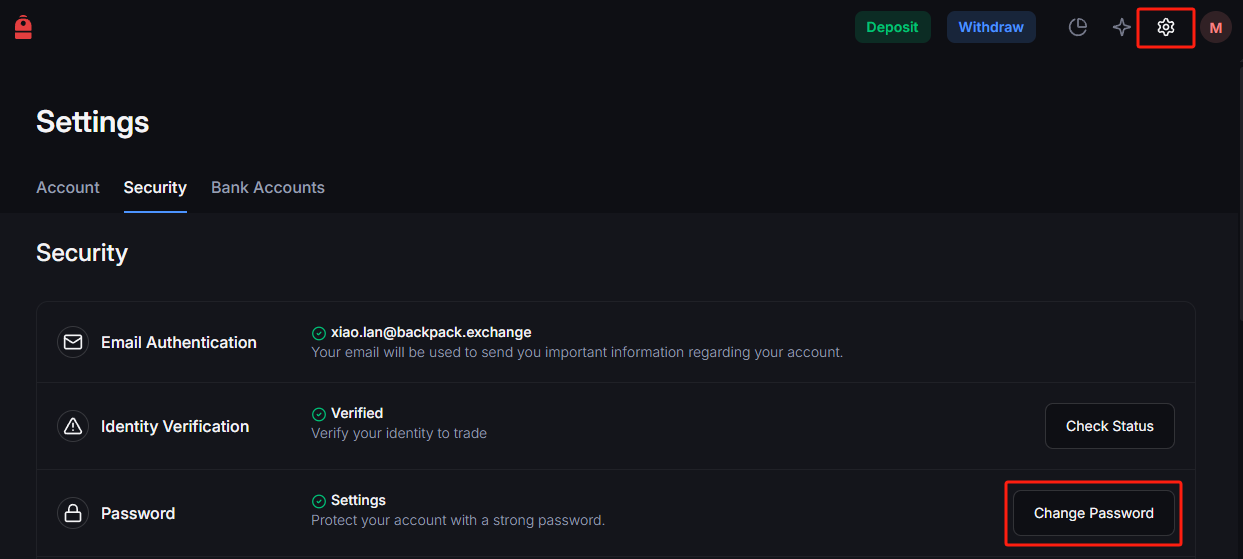
Task: Click the blue Withdraw button
Action: pos(991,27)
